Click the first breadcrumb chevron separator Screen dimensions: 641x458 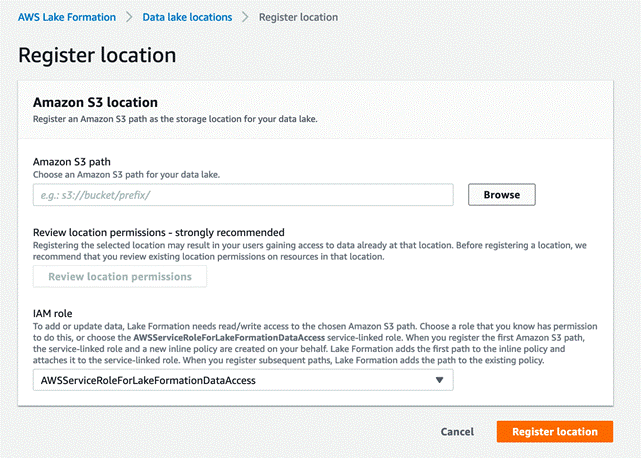(x=130, y=17)
